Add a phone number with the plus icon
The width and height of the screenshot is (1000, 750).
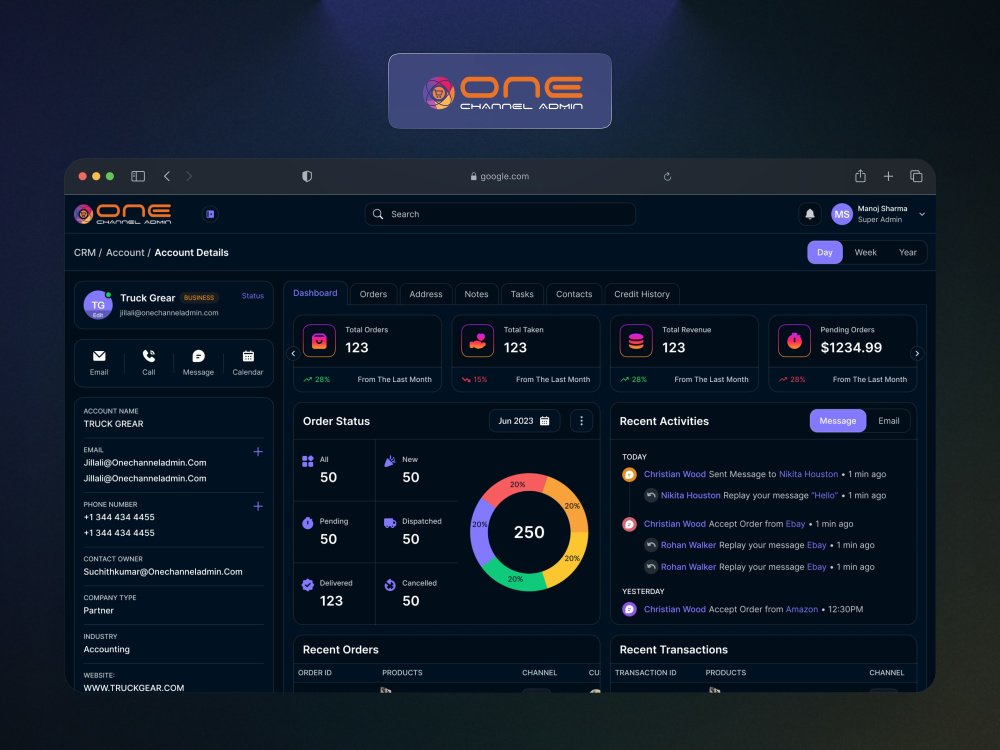pos(258,506)
